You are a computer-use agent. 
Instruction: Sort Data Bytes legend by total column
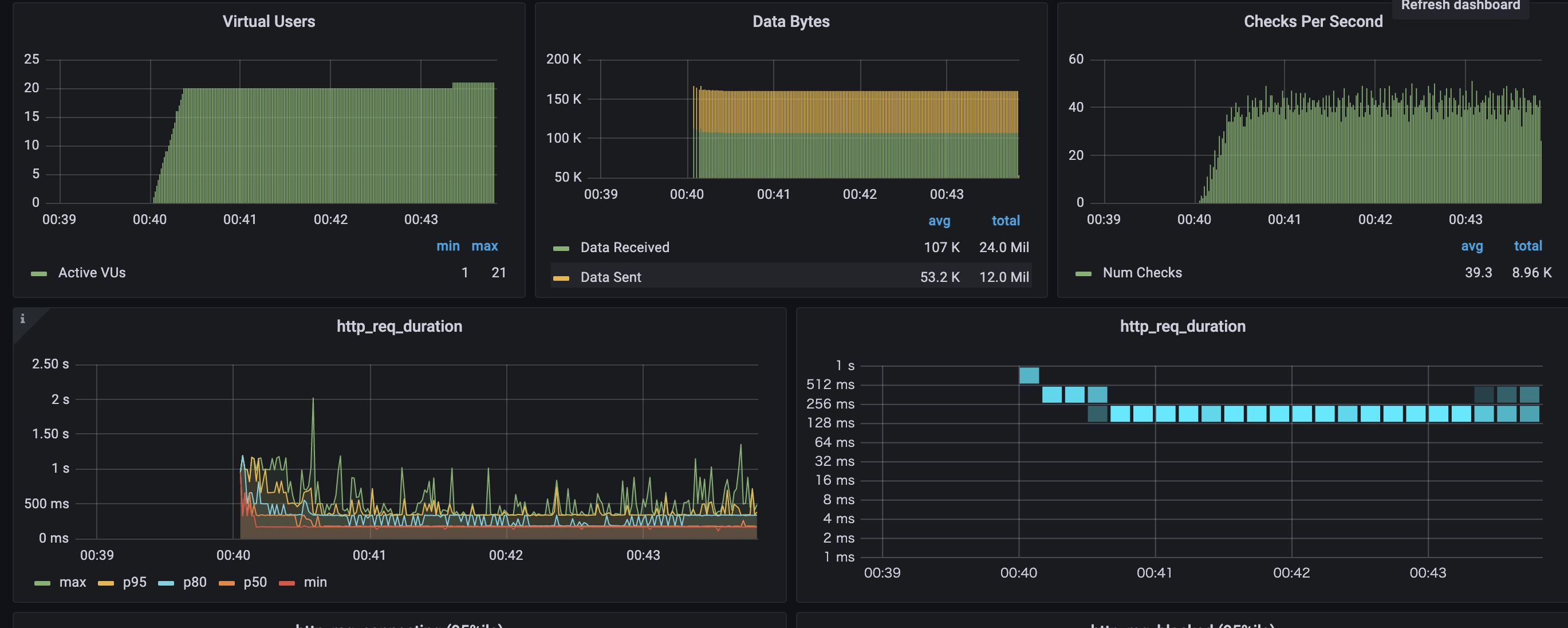(x=1006, y=221)
